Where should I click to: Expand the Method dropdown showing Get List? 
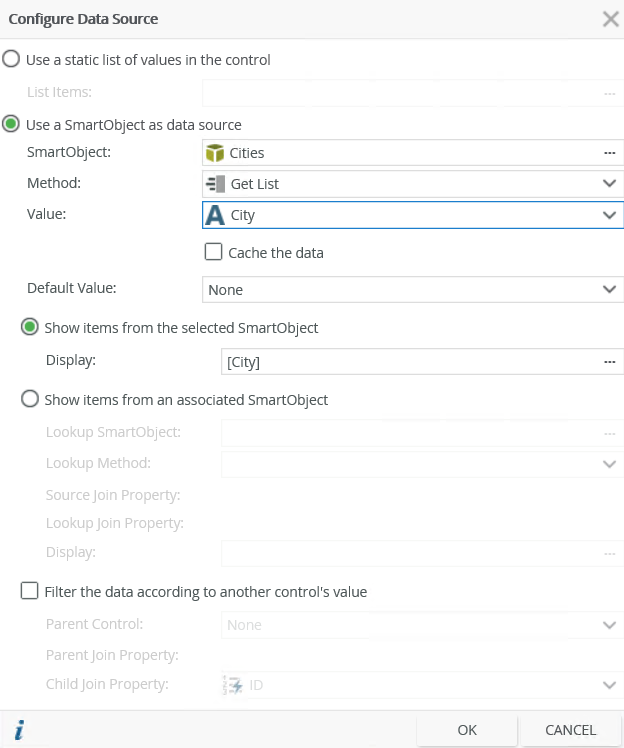[608, 184]
